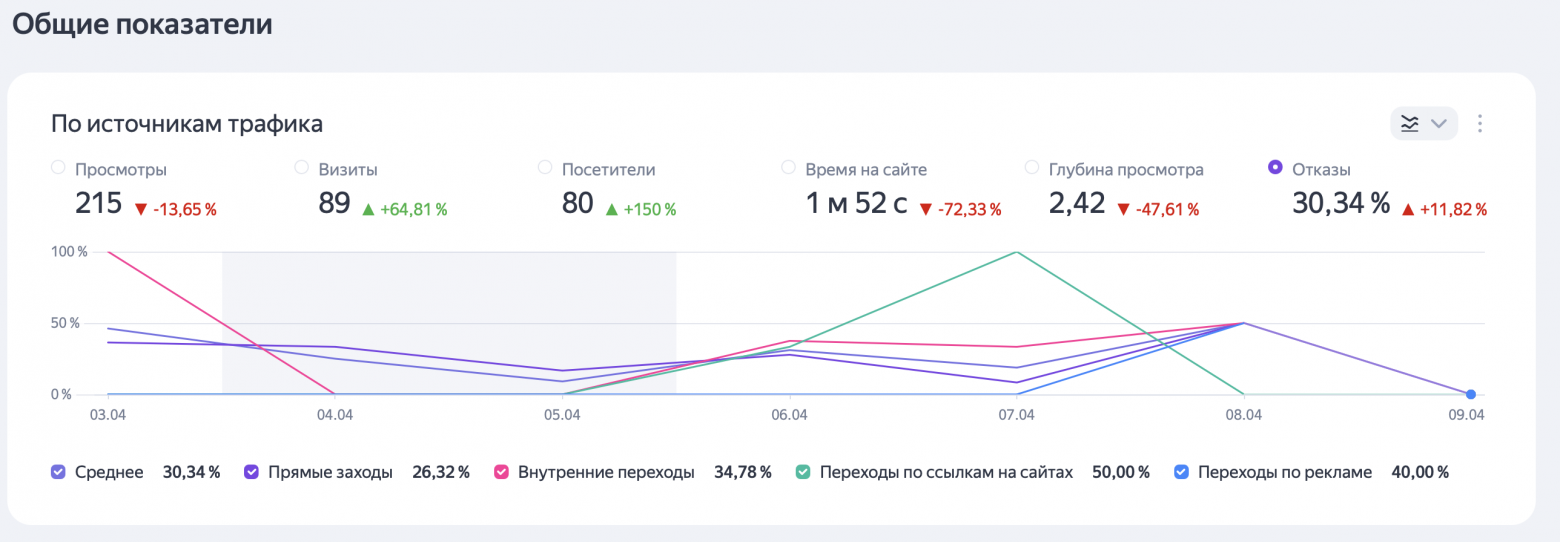Click the По источникам трафика widget title
Image resolution: width=1560 pixels, height=542 pixels.
coord(187,125)
